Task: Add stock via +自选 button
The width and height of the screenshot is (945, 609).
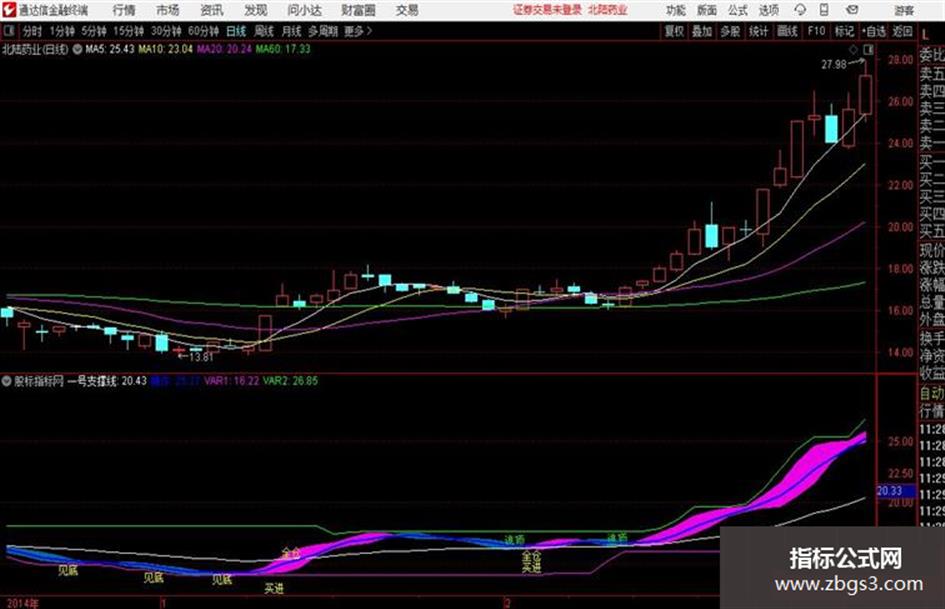Action: pyautogui.click(x=874, y=31)
